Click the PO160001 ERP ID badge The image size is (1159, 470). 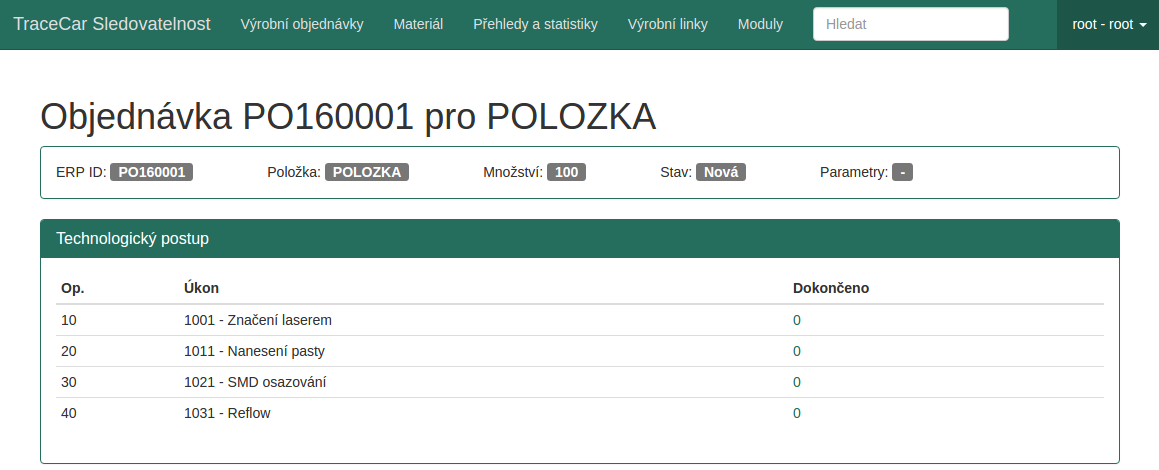(152, 172)
